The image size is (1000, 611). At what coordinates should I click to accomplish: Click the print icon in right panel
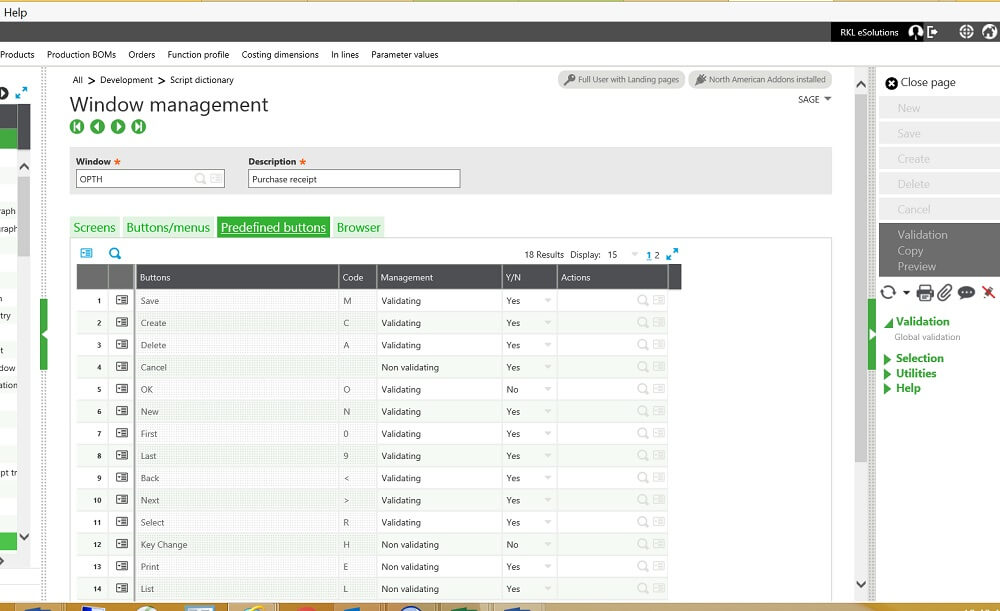pyautogui.click(x=925, y=292)
